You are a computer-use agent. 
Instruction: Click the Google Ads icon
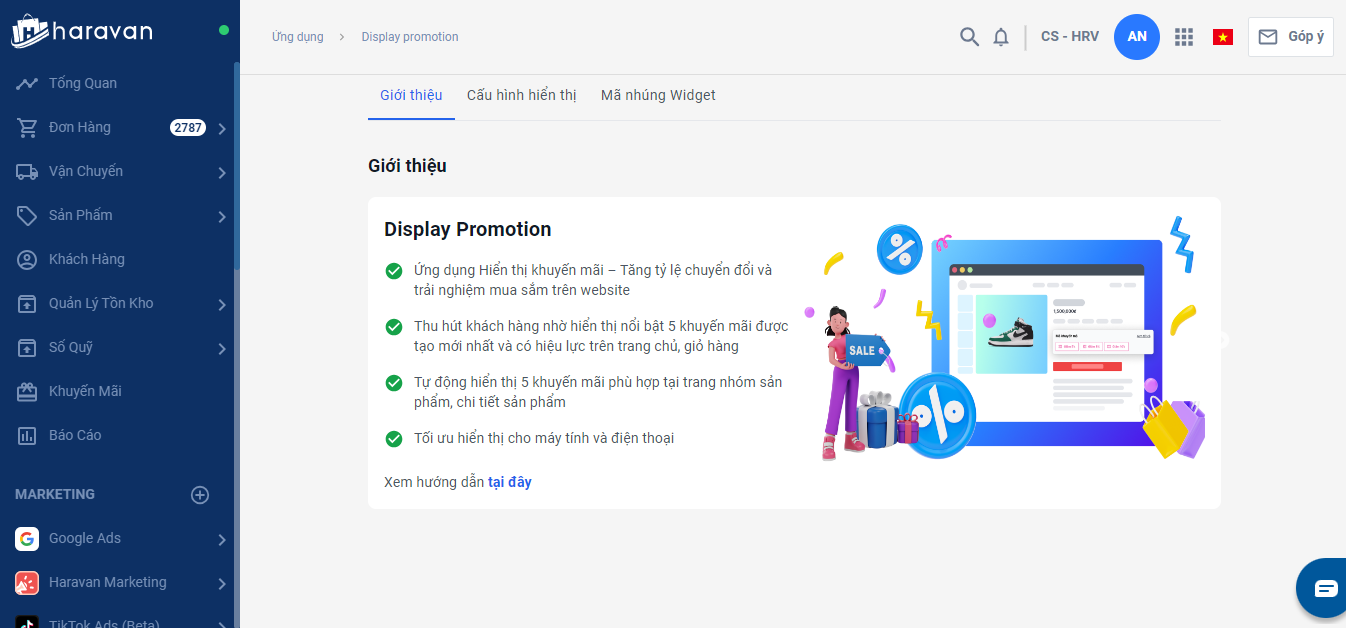[x=27, y=538]
